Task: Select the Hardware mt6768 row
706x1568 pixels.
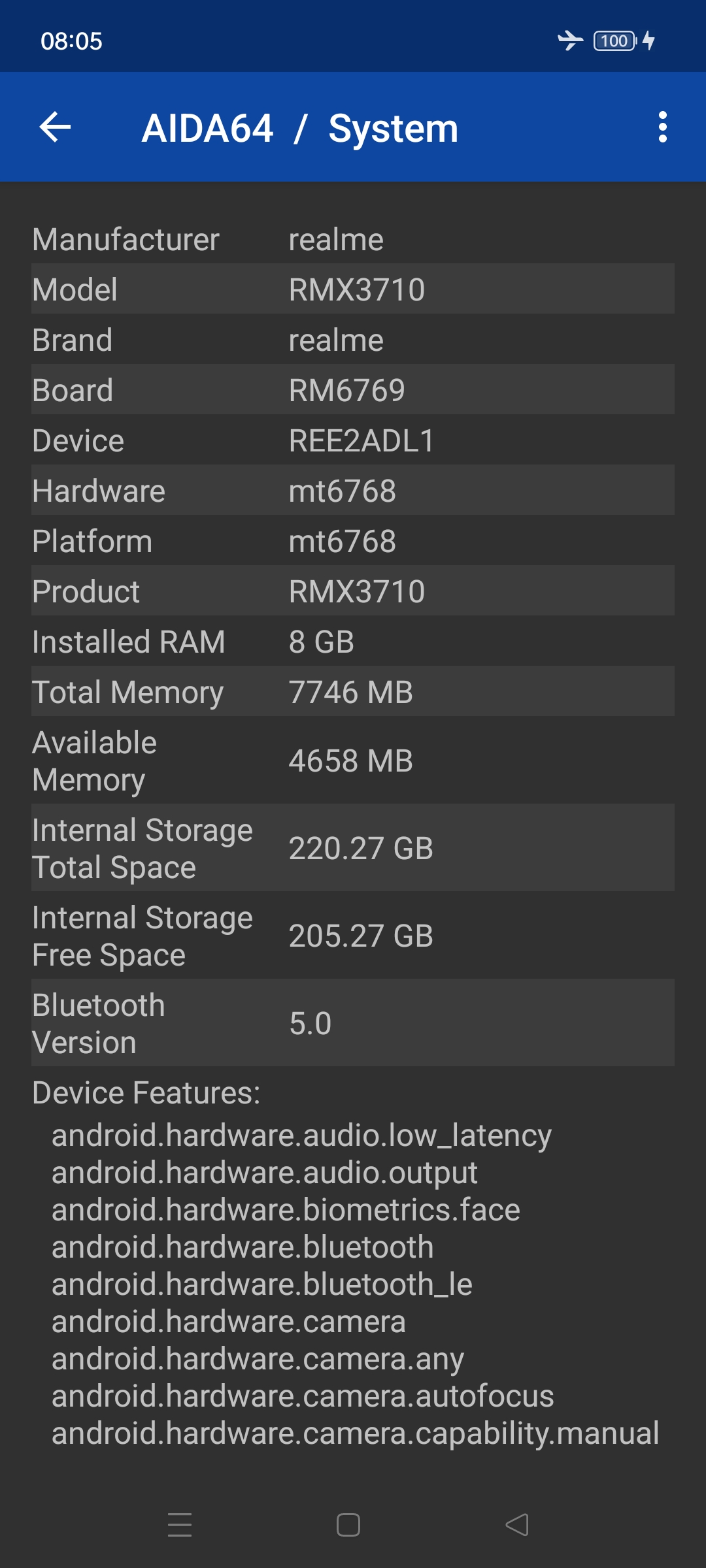Action: click(353, 491)
